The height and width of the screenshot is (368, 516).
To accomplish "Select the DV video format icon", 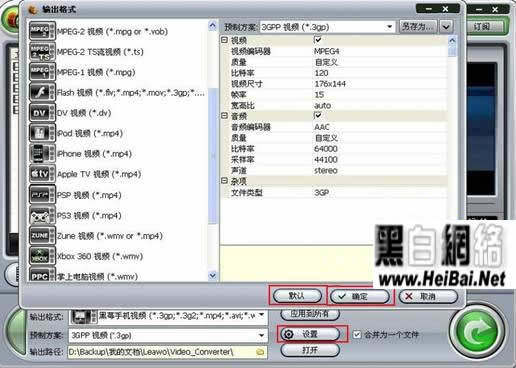I will click(x=42, y=113).
